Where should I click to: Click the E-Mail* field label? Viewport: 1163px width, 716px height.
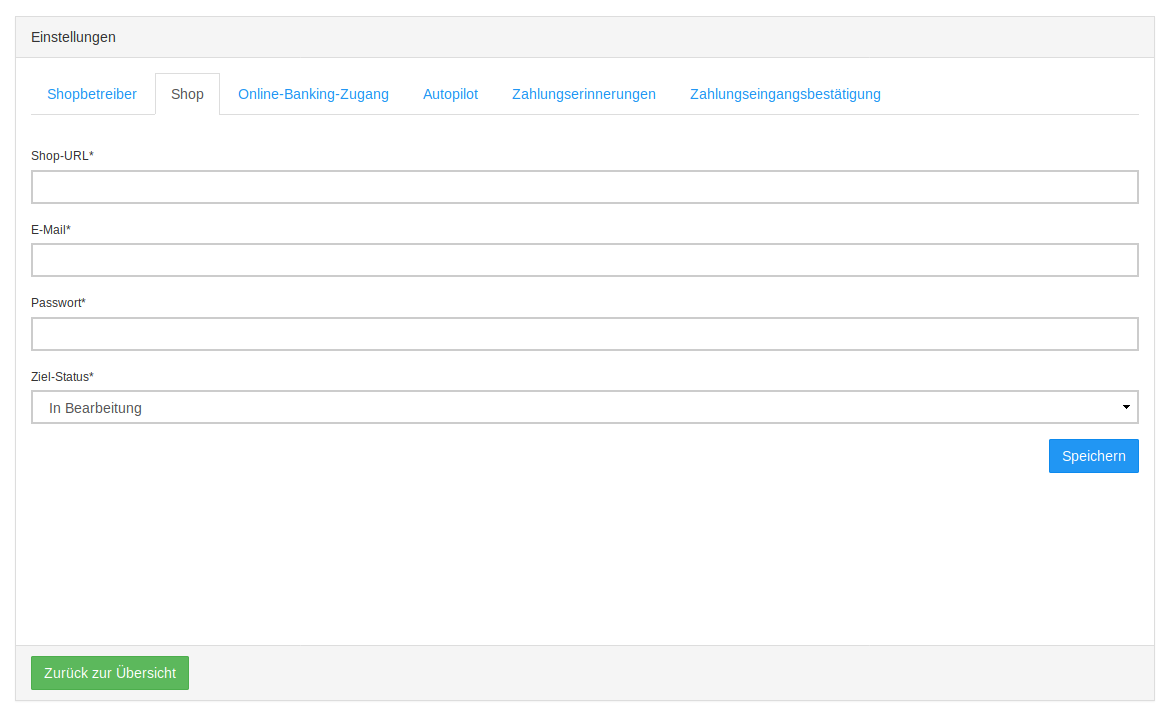[51, 230]
